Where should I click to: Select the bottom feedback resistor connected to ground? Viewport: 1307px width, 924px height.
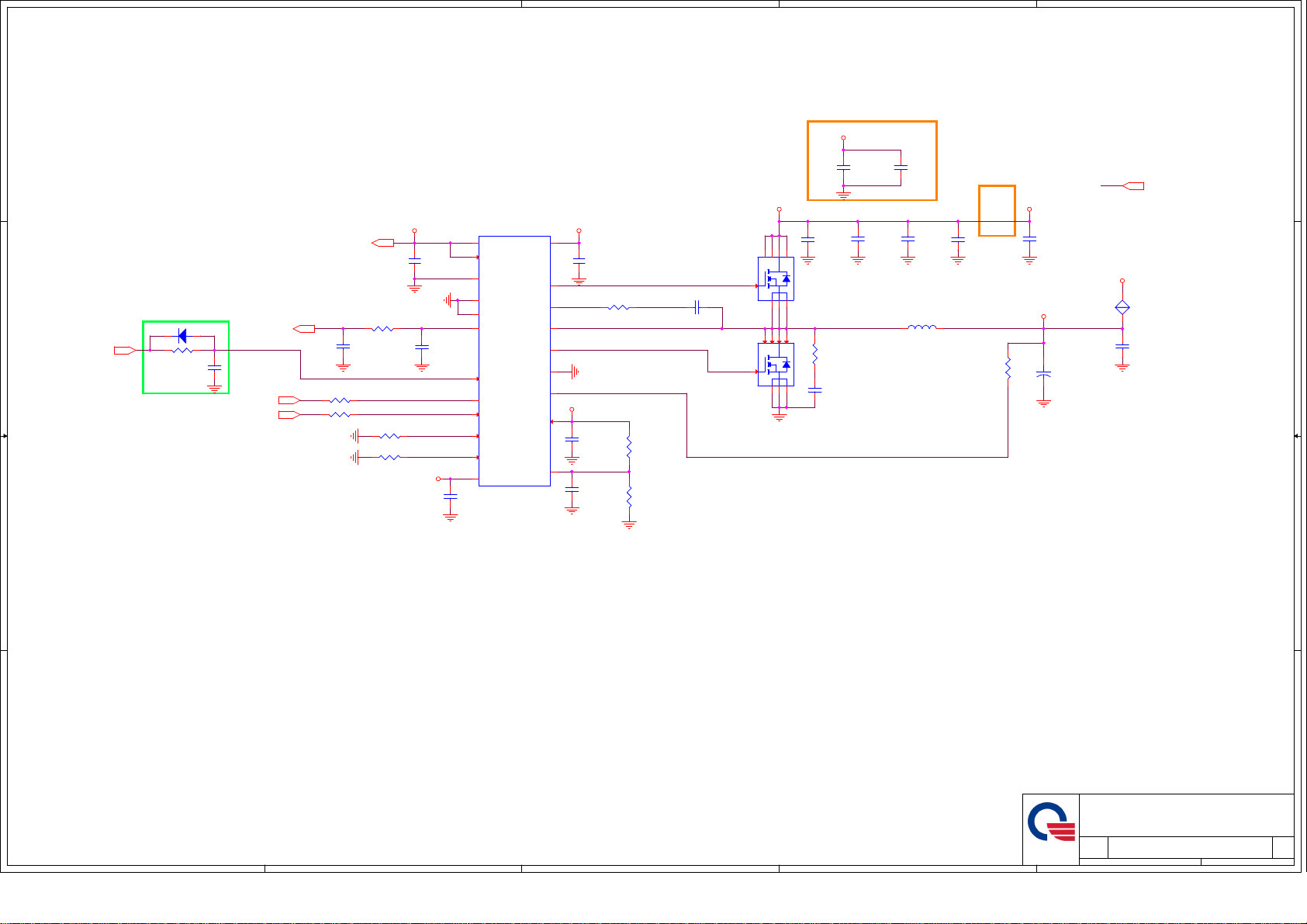pos(629,496)
